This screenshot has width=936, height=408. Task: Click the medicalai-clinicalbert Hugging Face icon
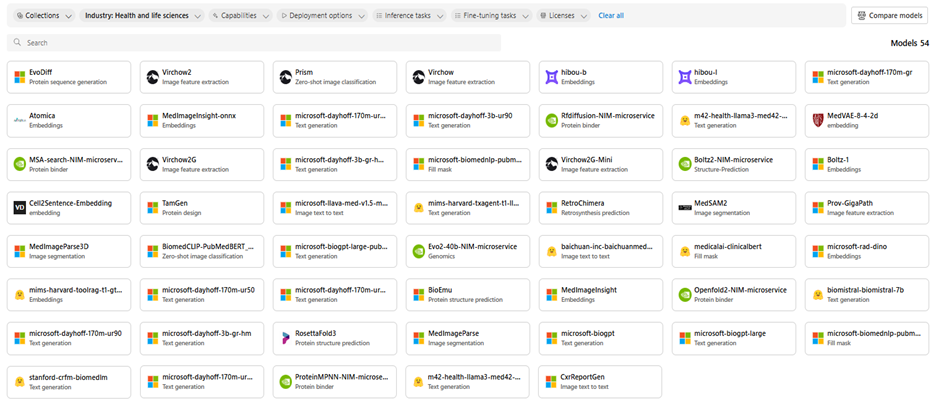click(685, 251)
